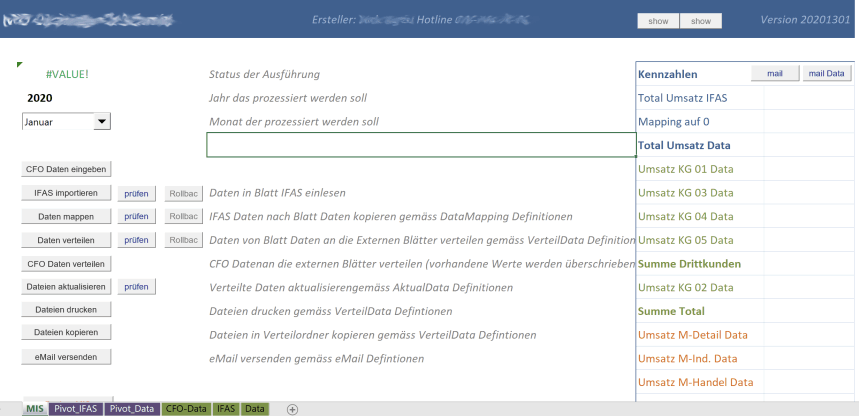The height and width of the screenshot is (416, 859).
Task: Select the Umsatz M-Ind. Data cell
Action: coord(700,358)
